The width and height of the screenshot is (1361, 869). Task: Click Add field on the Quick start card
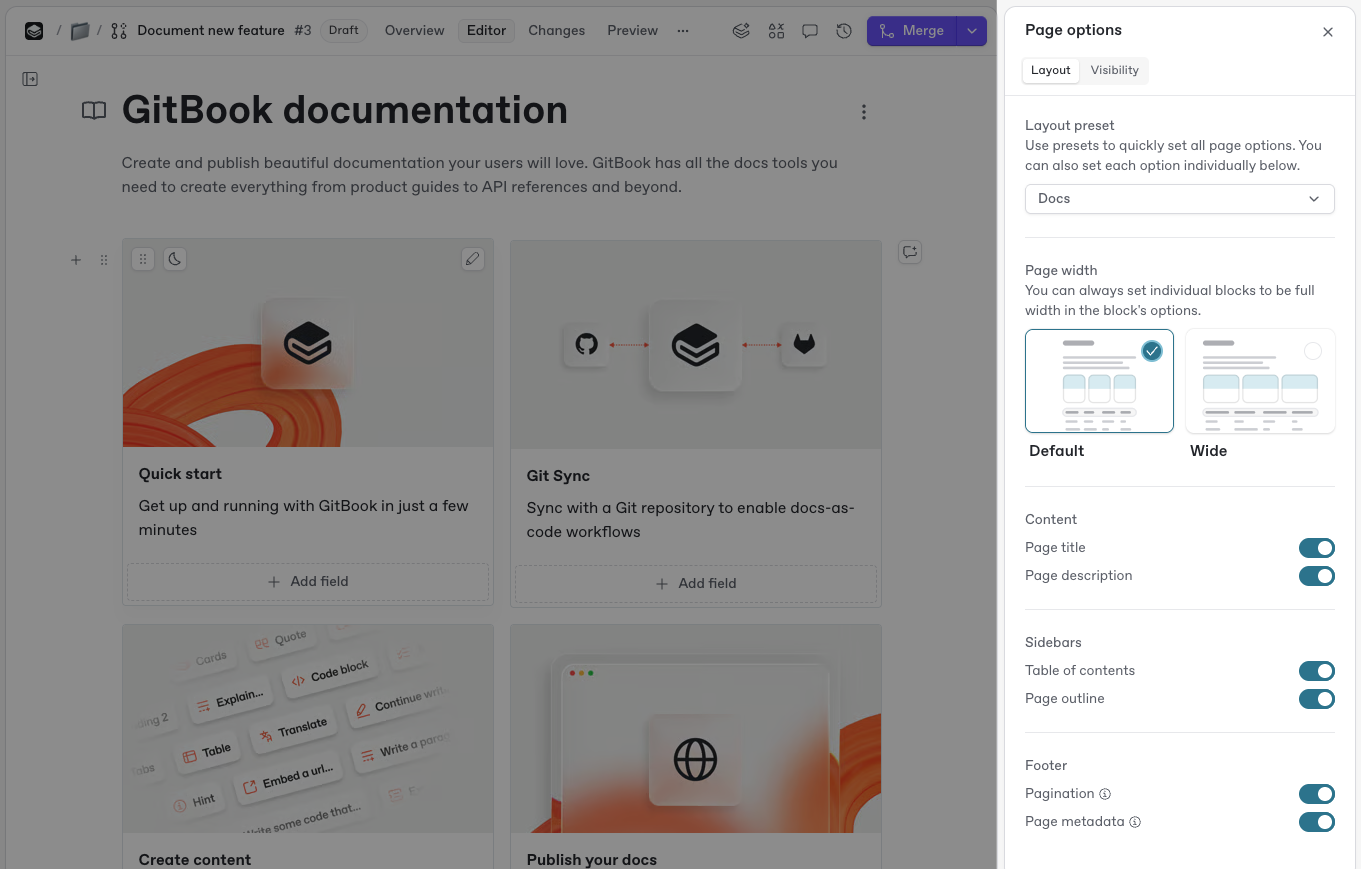pos(307,581)
